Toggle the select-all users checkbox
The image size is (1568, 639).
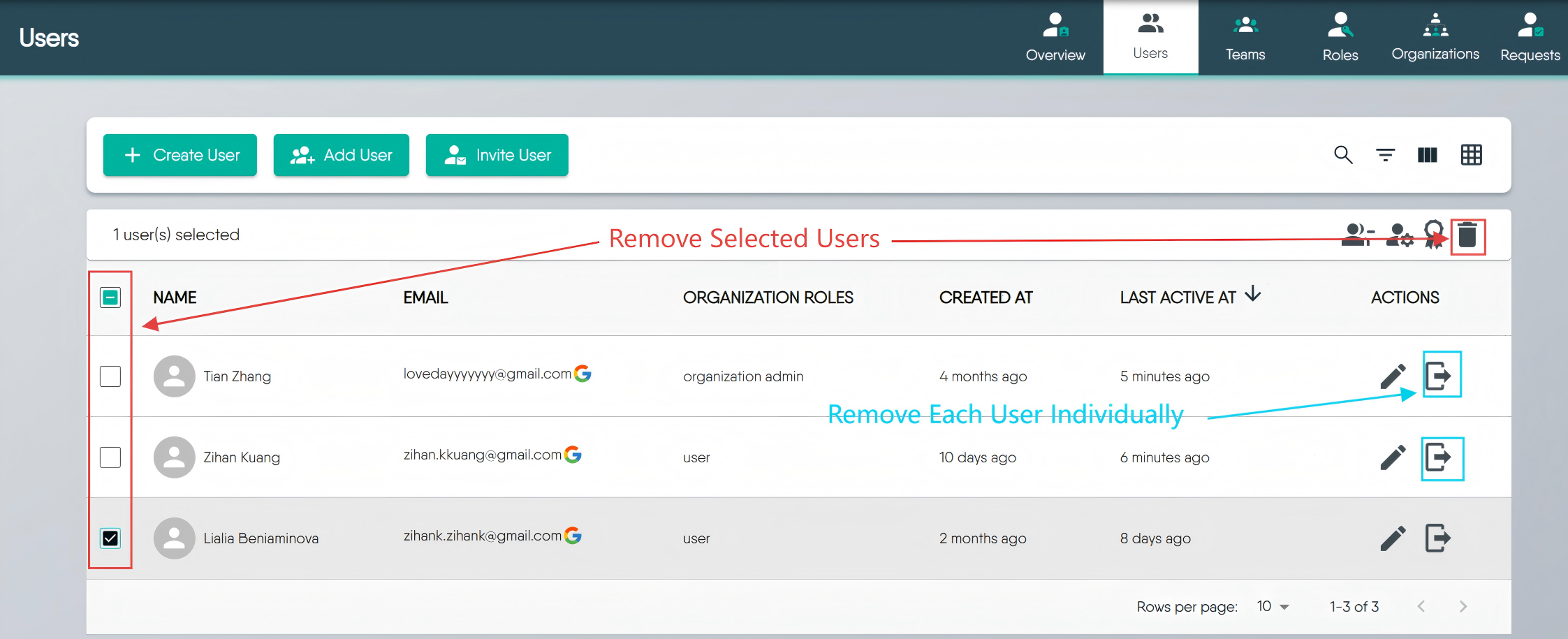pyautogui.click(x=110, y=297)
